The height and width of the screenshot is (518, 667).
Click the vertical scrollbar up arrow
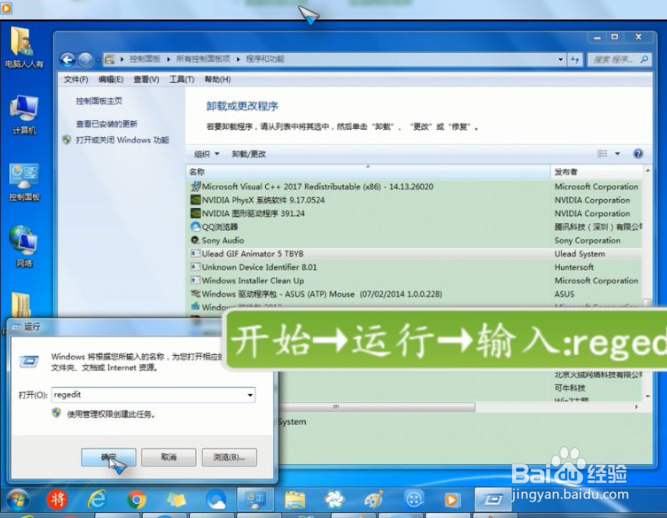tap(647, 171)
